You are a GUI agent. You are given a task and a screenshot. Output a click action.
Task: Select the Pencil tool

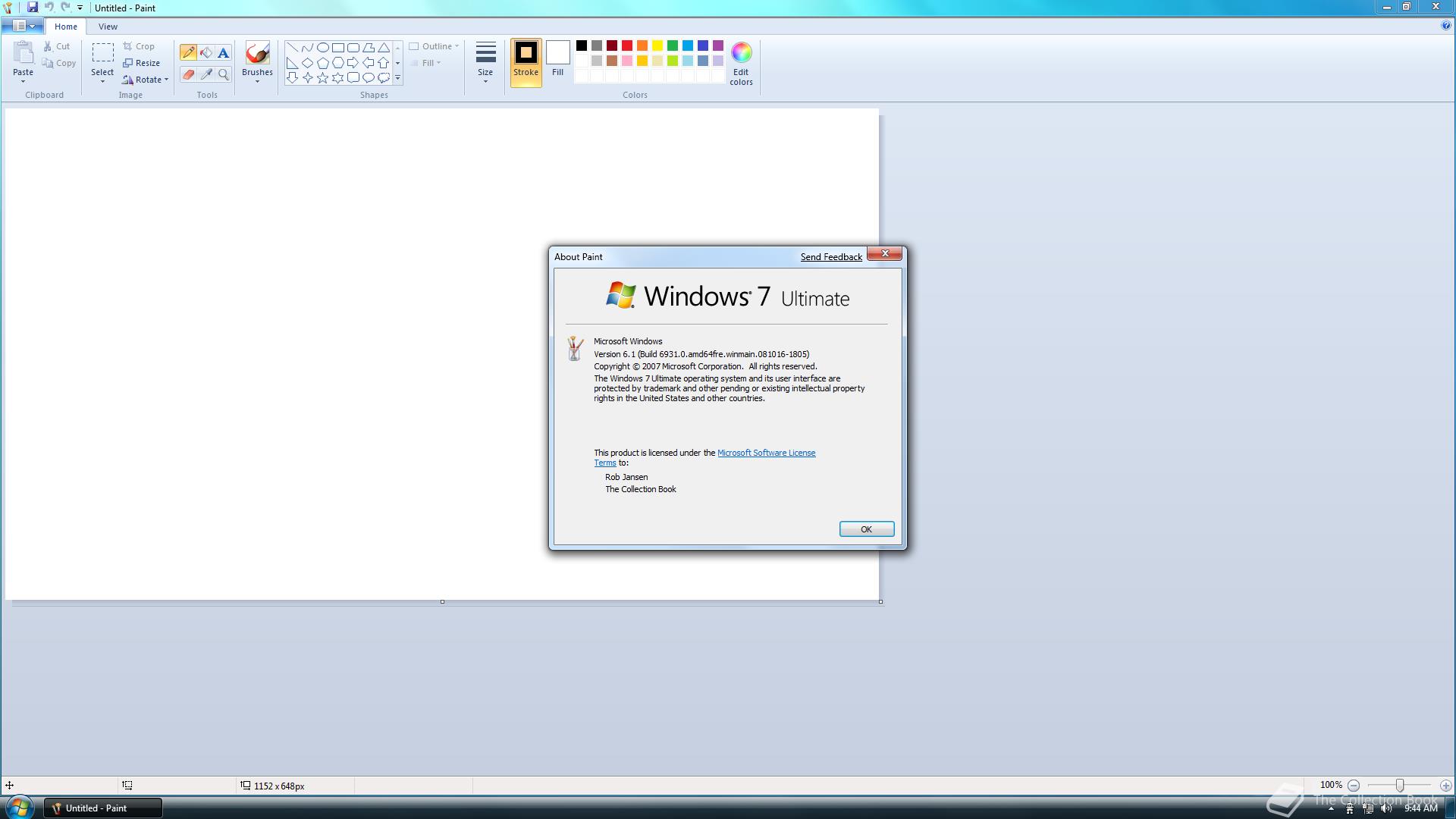point(188,52)
